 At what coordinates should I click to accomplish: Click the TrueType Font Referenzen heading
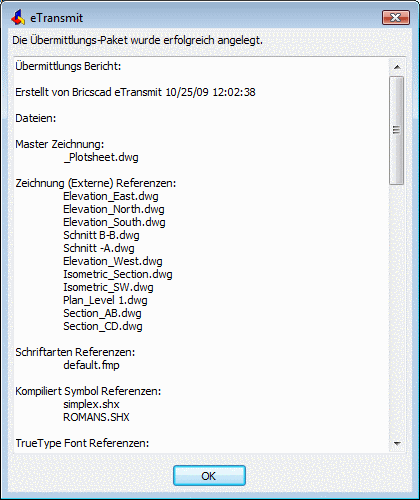point(82,443)
